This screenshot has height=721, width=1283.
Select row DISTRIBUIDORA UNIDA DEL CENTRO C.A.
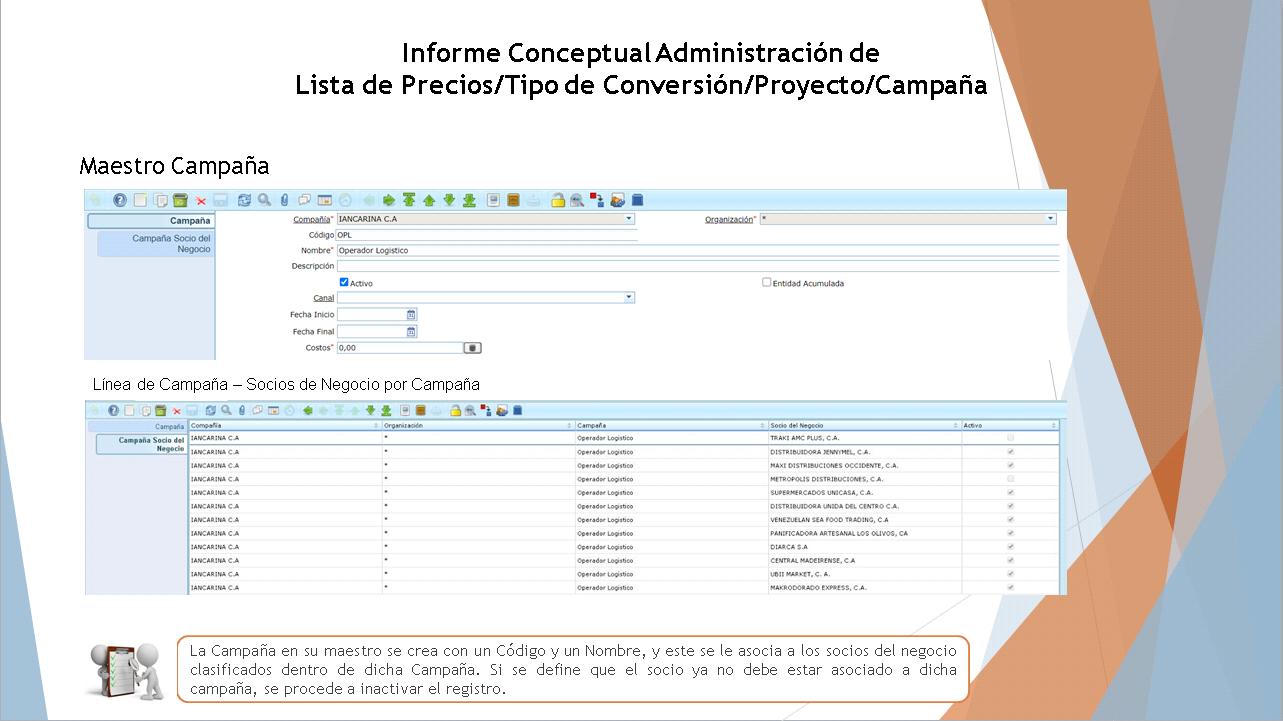click(x=623, y=506)
